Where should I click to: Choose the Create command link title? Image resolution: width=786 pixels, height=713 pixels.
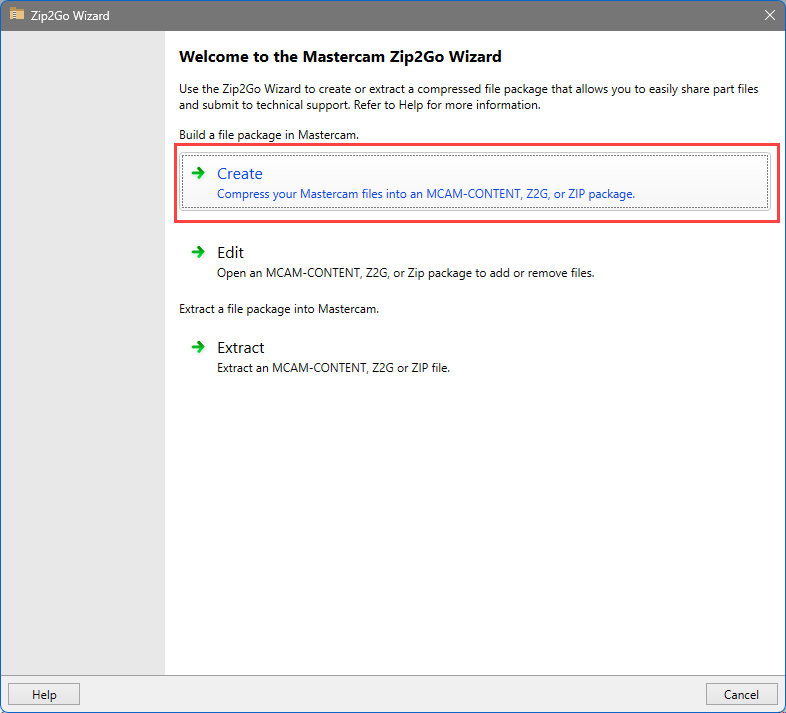click(x=240, y=173)
